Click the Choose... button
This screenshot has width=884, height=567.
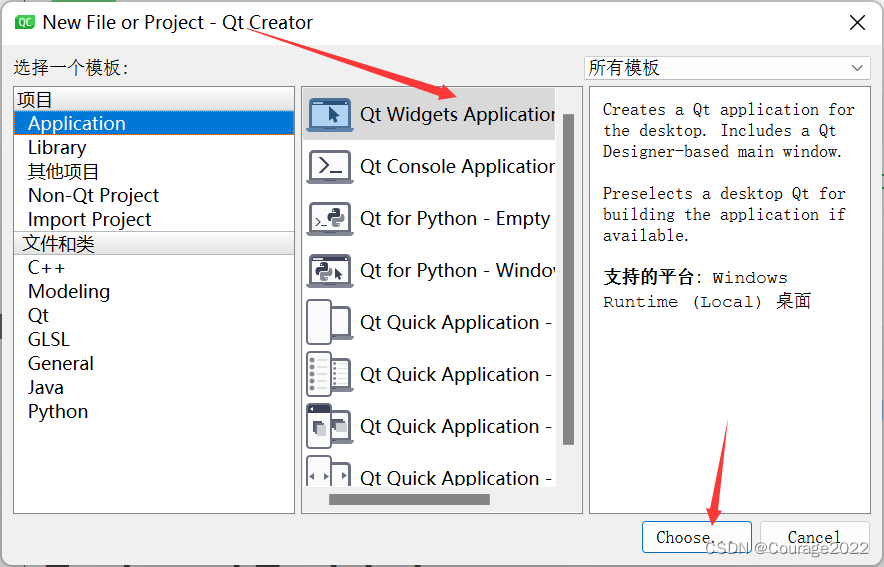click(x=696, y=537)
